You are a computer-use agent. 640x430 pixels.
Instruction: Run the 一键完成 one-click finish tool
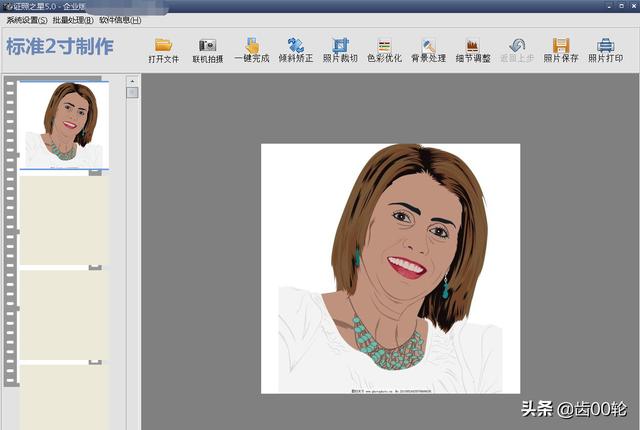point(251,45)
